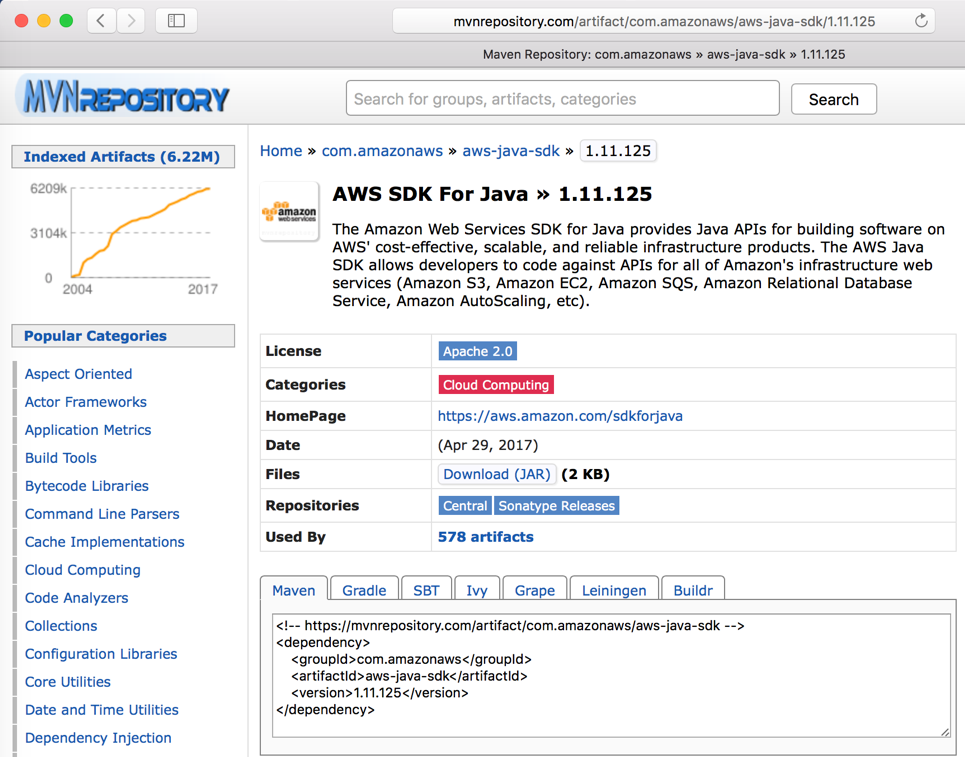Image resolution: width=965 pixels, height=757 pixels.
Task: Click the Amazon Web Services logo thumbnail
Action: click(289, 212)
